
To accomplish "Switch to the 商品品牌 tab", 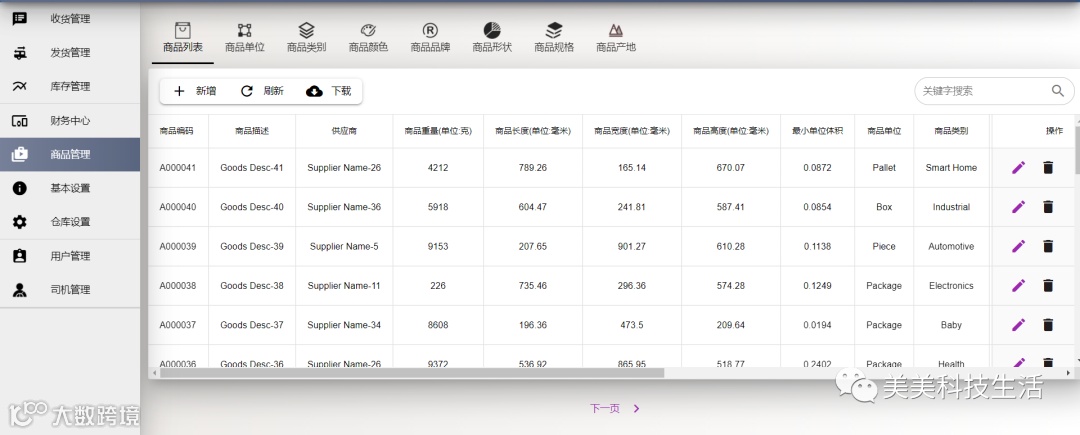I will point(430,39).
